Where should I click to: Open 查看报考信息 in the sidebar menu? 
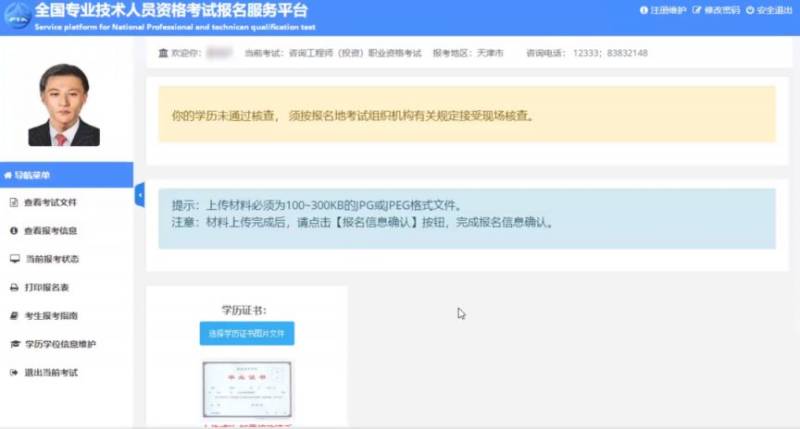(x=50, y=231)
